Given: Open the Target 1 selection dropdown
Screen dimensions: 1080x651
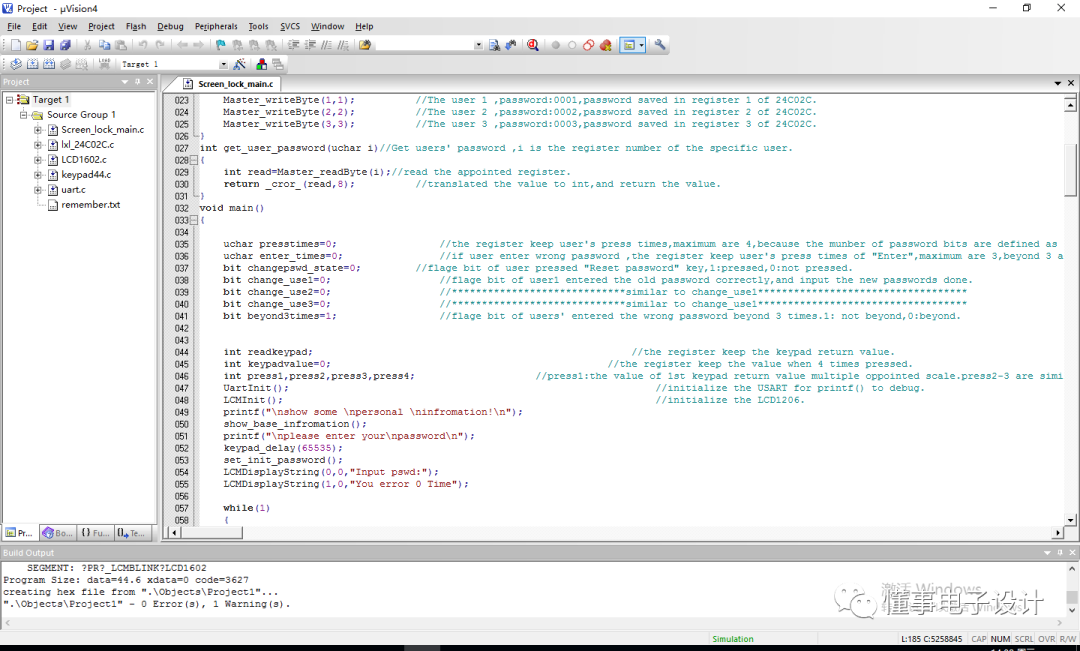Looking at the screenshot, I should point(222,64).
